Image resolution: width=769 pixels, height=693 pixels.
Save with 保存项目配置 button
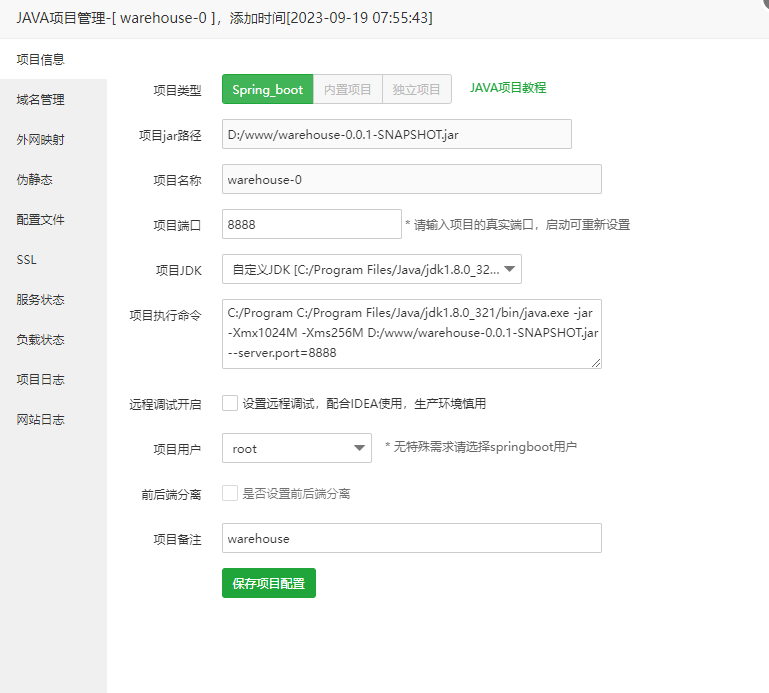coord(269,583)
